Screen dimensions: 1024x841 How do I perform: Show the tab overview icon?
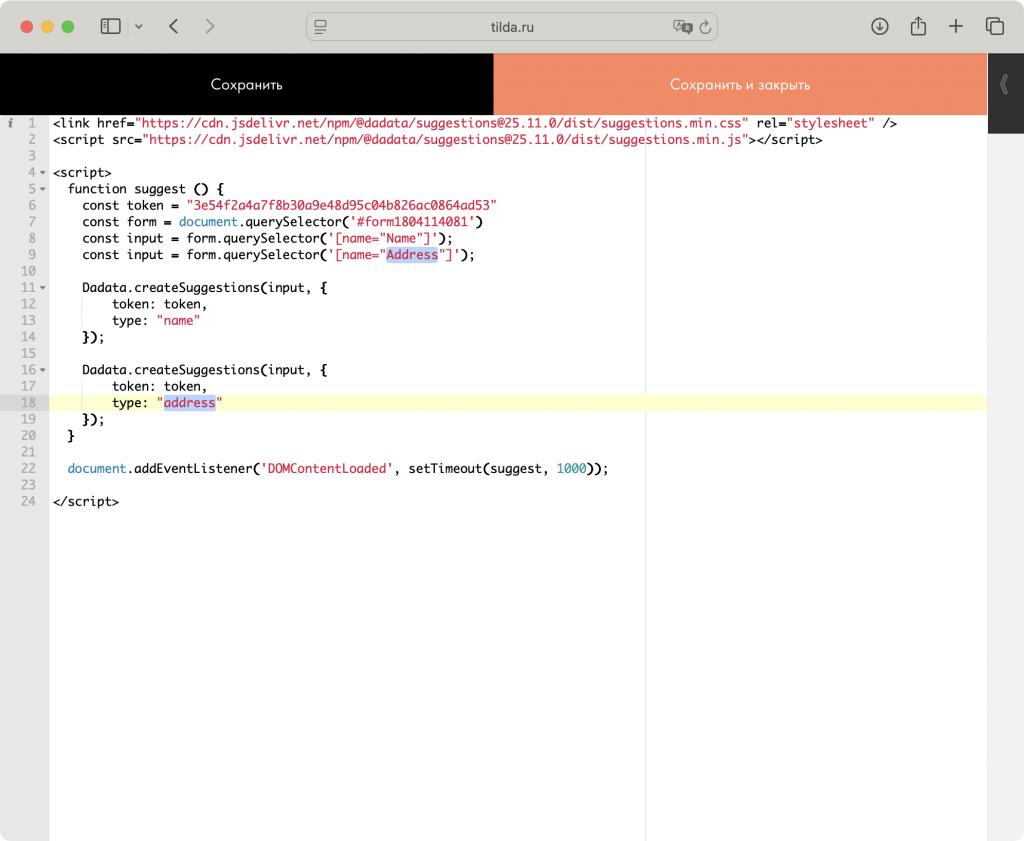[994, 27]
